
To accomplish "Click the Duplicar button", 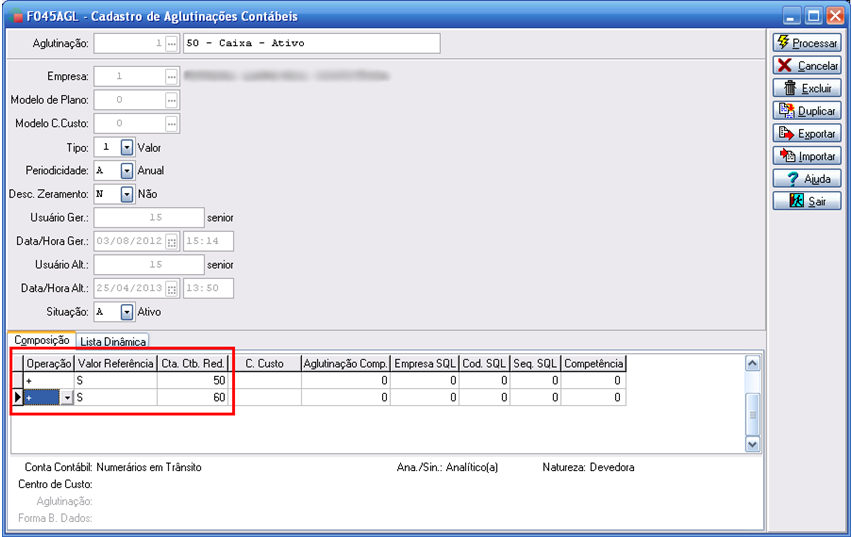I will (807, 111).
